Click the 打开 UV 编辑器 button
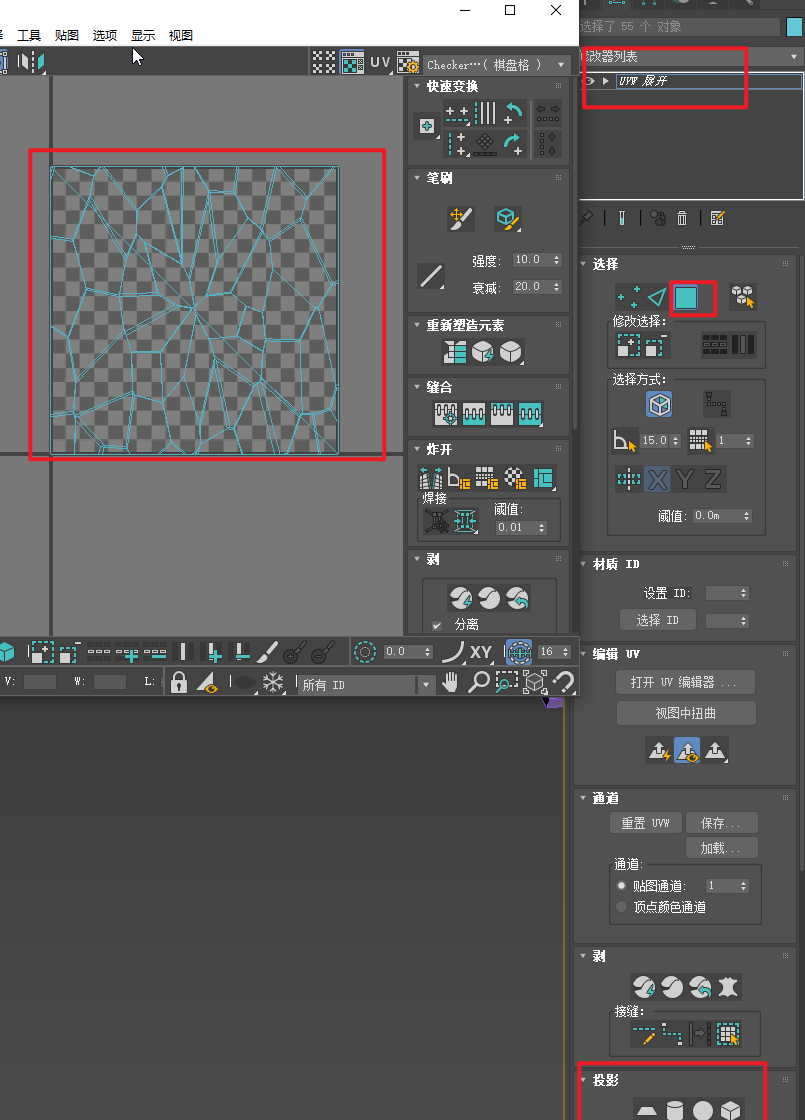The height and width of the screenshot is (1120, 805). tap(685, 682)
